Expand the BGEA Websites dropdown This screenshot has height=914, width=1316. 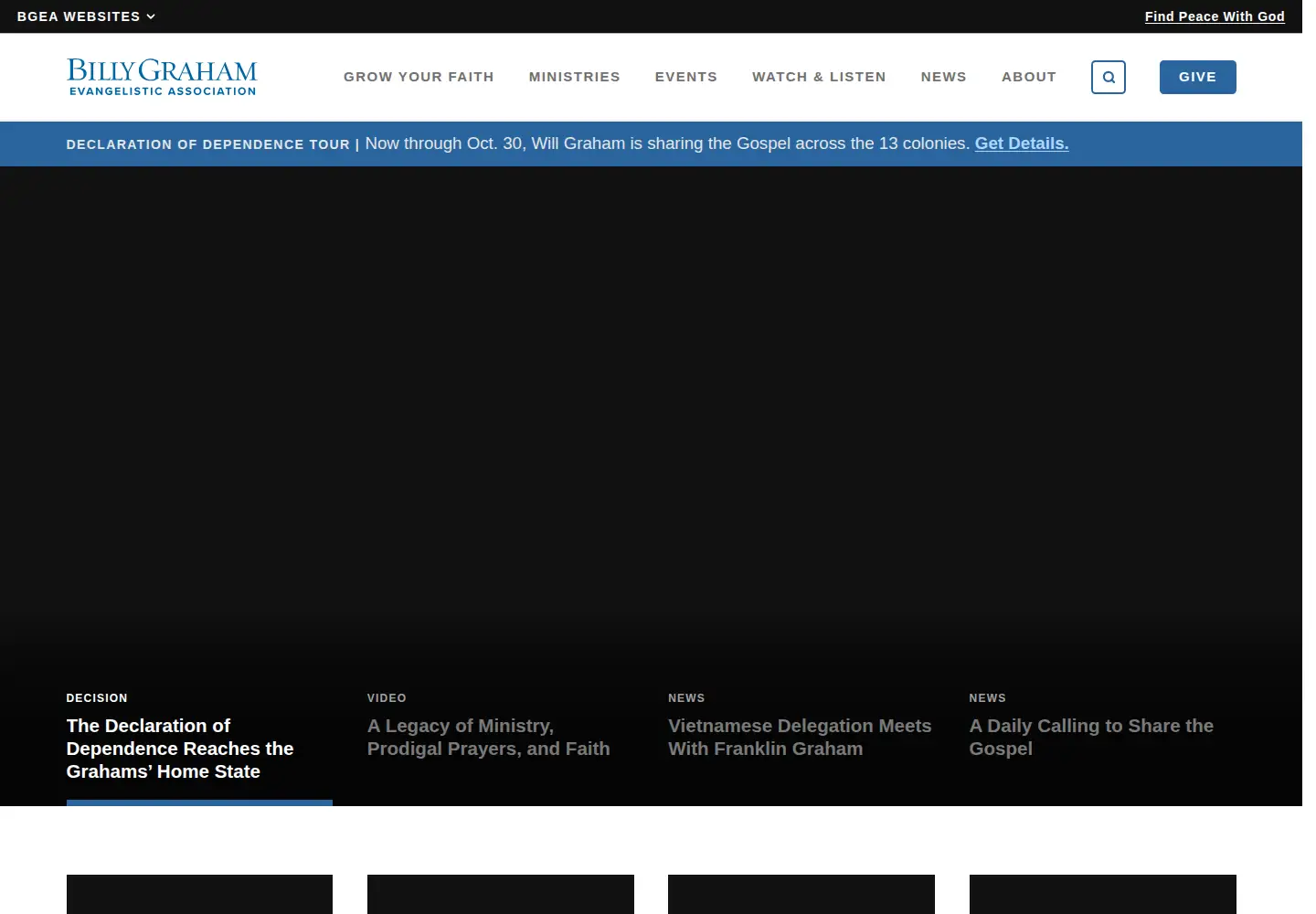[x=86, y=16]
